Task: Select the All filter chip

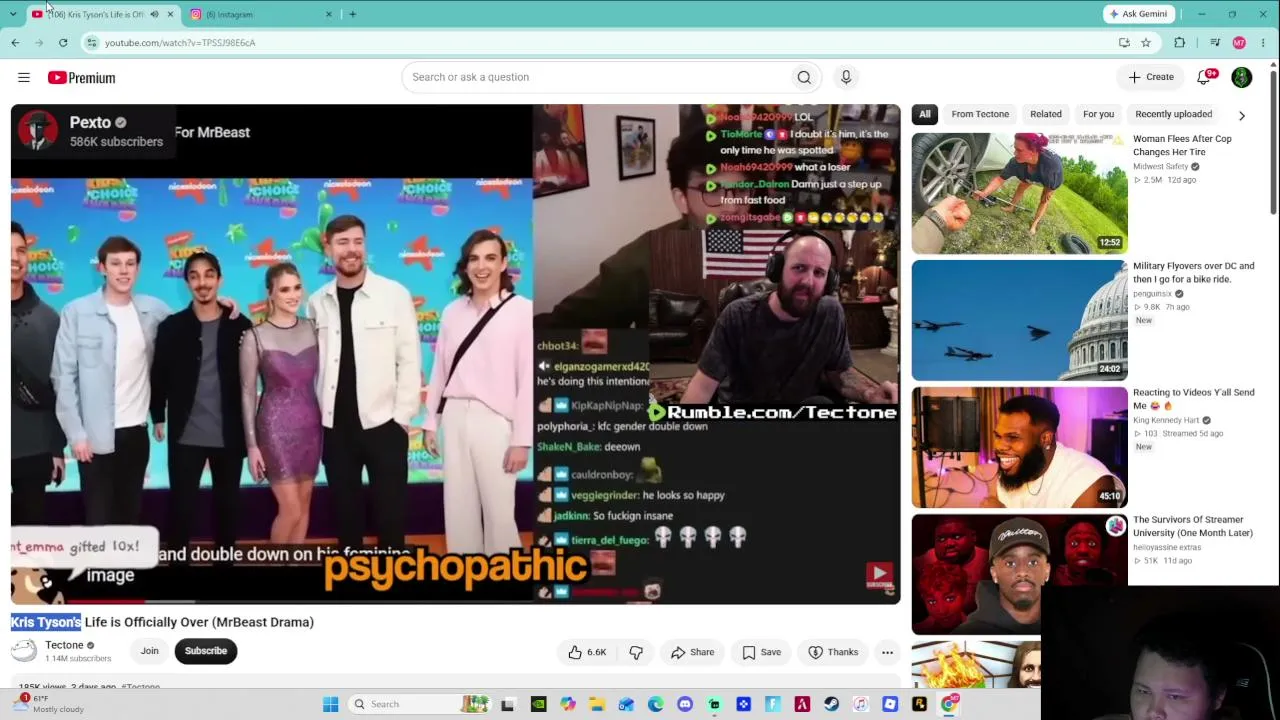Action: tap(925, 114)
